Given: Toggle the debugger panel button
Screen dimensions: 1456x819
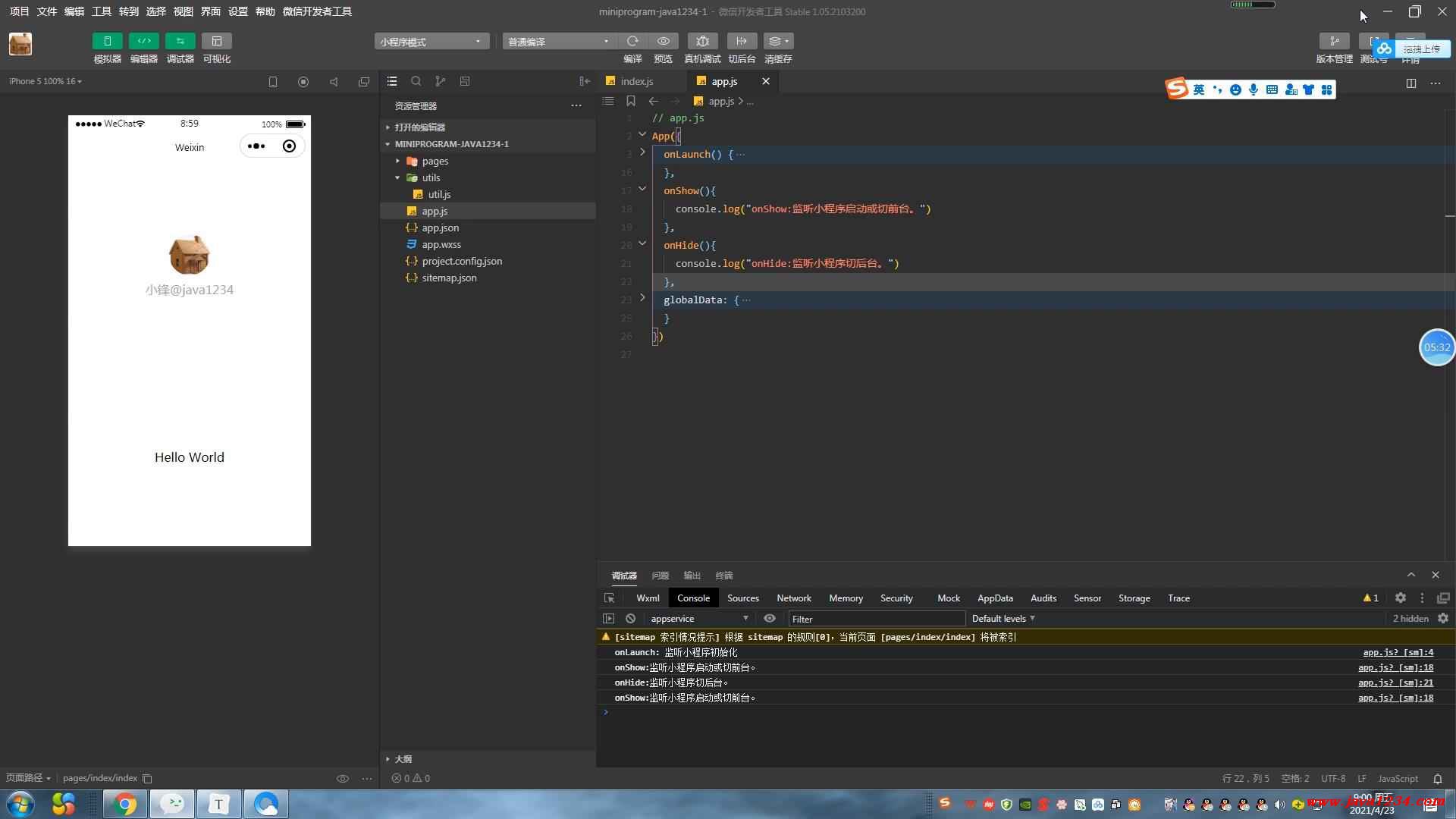Looking at the screenshot, I should tap(180, 41).
